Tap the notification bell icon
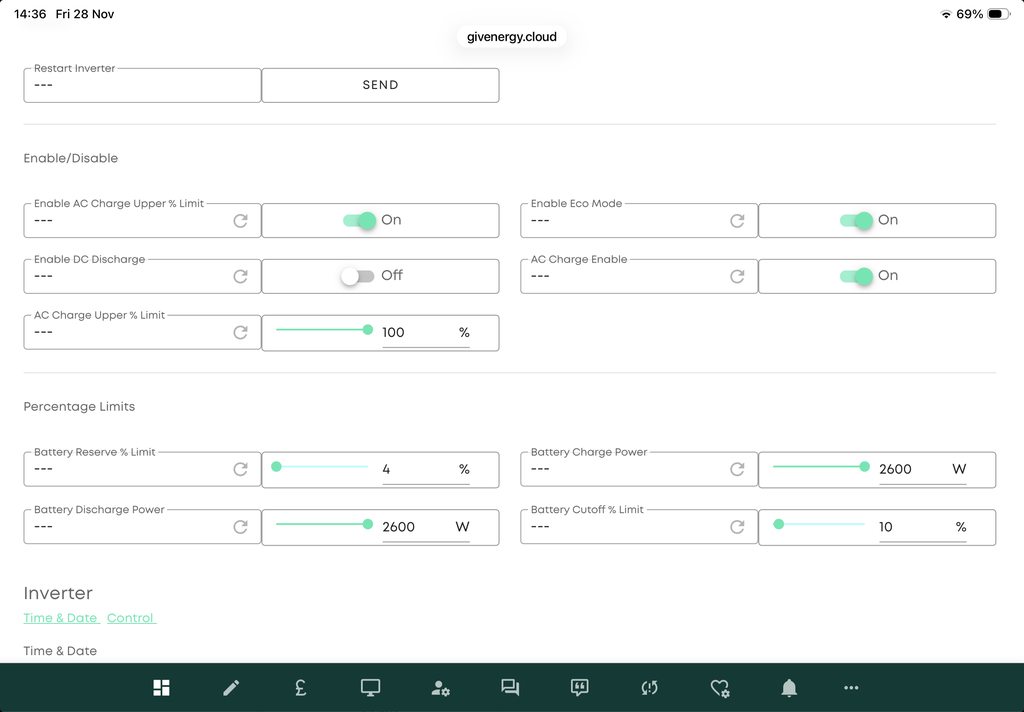1024x712 pixels. coord(789,688)
